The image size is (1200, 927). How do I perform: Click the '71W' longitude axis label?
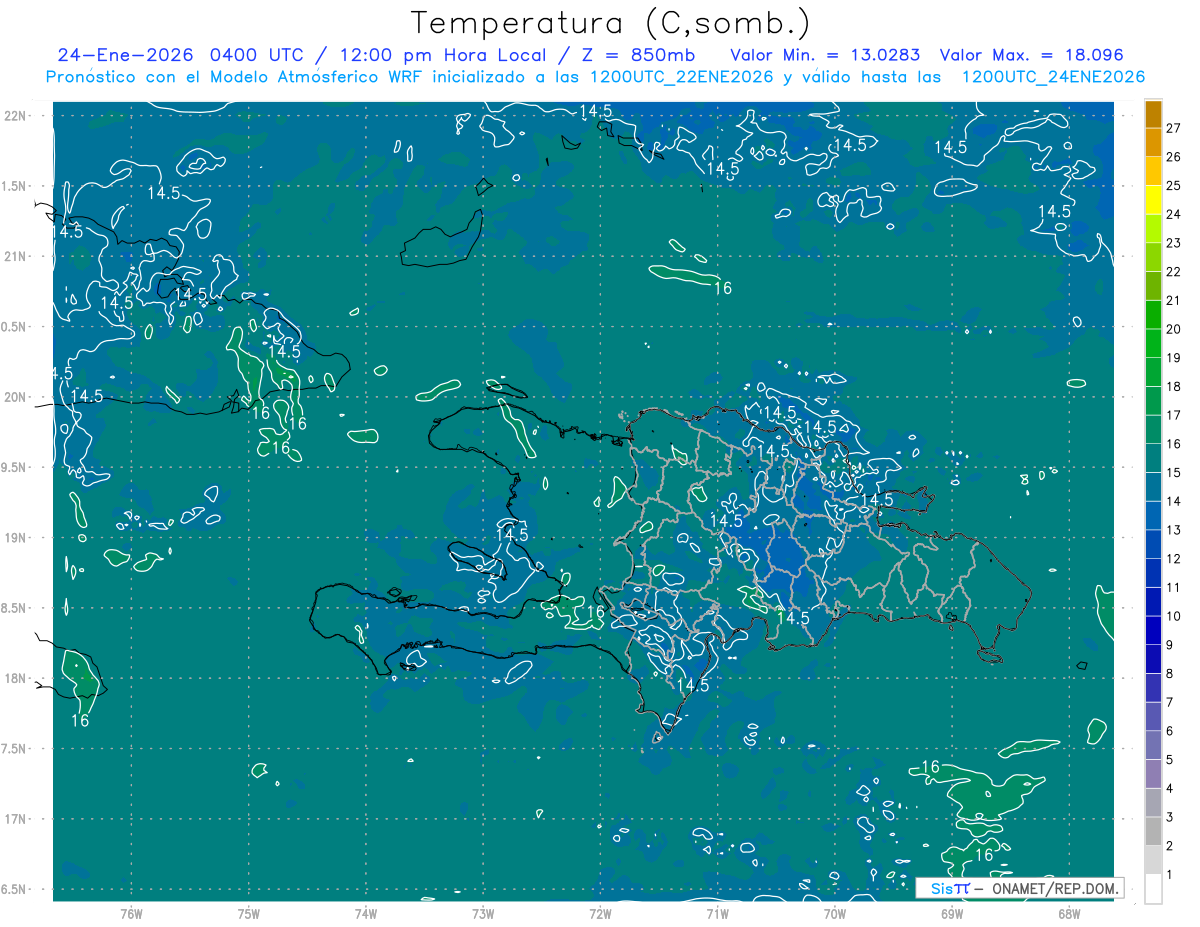[717, 914]
